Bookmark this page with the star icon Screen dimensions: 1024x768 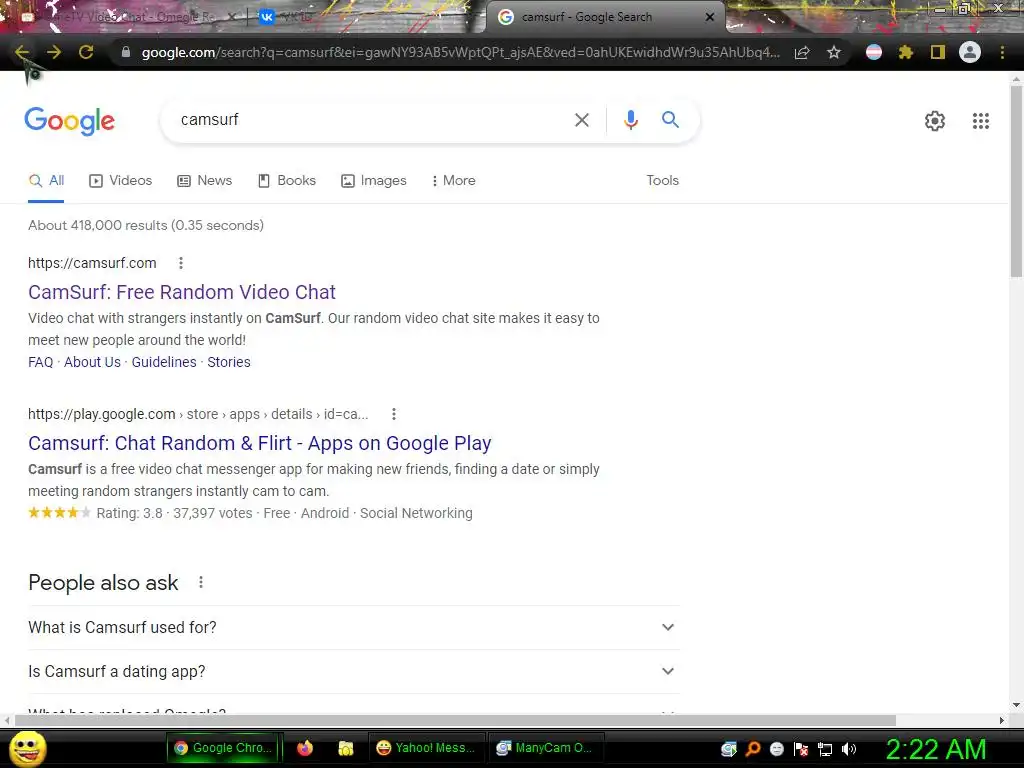pyautogui.click(x=834, y=52)
